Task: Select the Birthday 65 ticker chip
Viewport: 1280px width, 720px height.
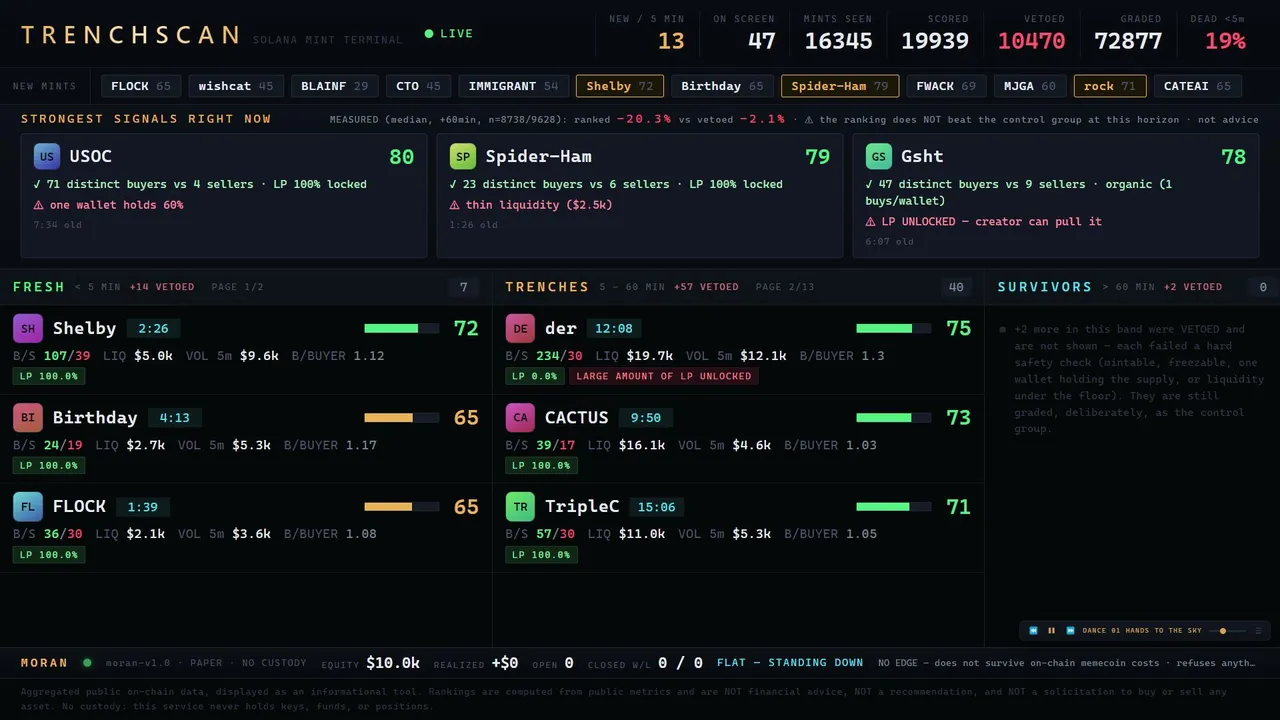Action: (722, 86)
